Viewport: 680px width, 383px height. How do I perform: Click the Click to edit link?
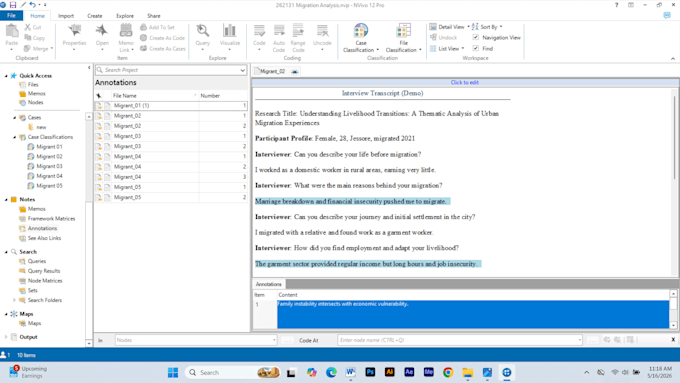[464, 82]
